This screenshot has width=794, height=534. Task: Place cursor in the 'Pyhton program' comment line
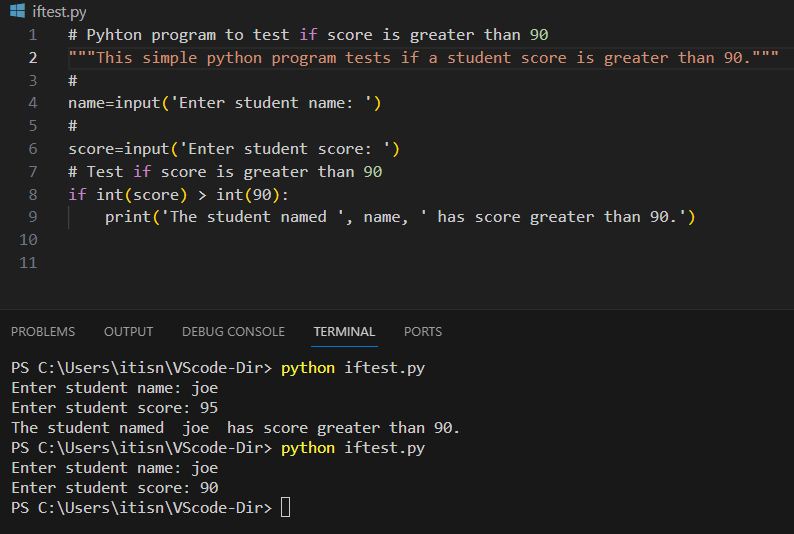[308, 35]
